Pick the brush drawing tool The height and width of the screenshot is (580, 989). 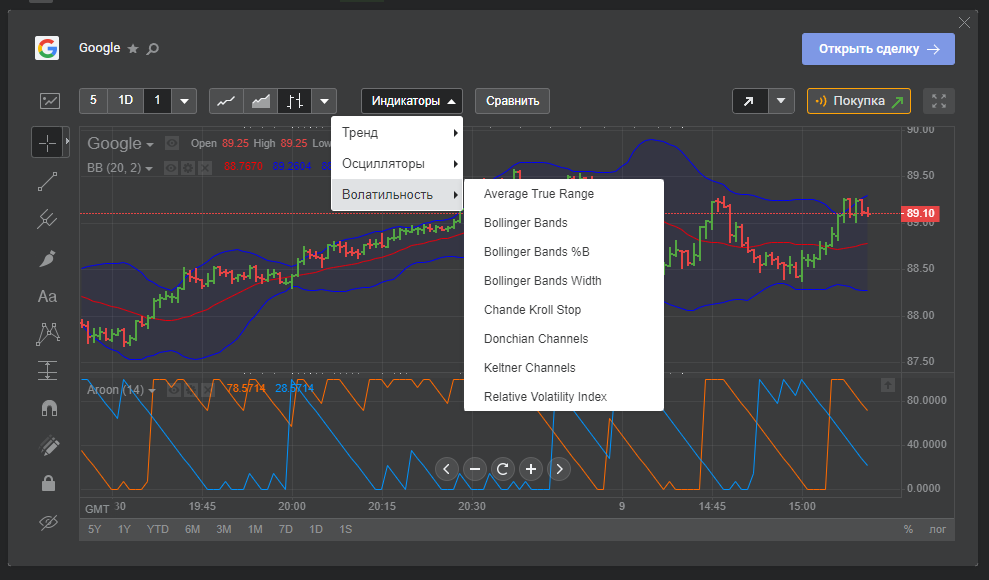coord(47,258)
